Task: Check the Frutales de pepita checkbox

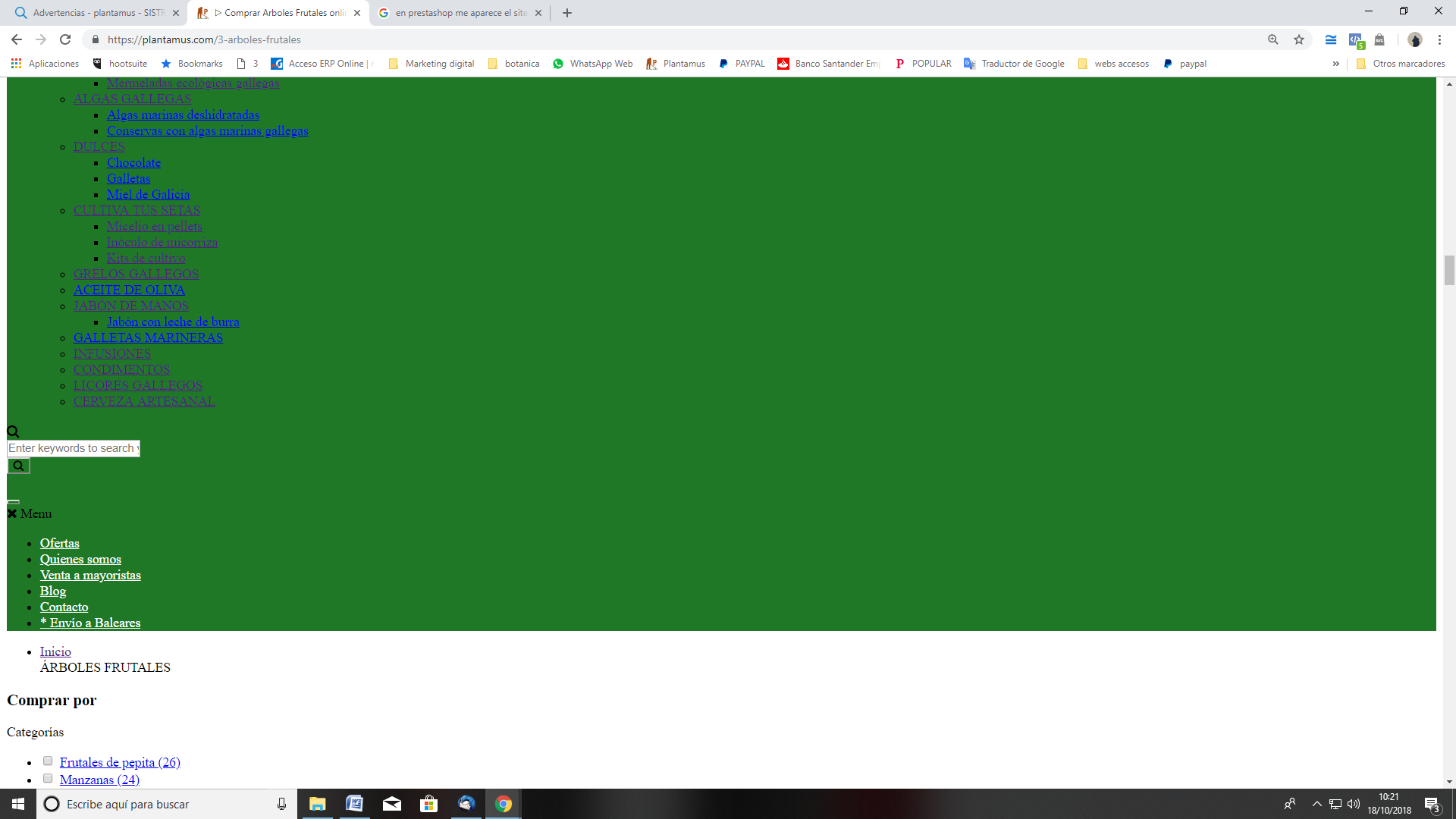Action: (48, 761)
